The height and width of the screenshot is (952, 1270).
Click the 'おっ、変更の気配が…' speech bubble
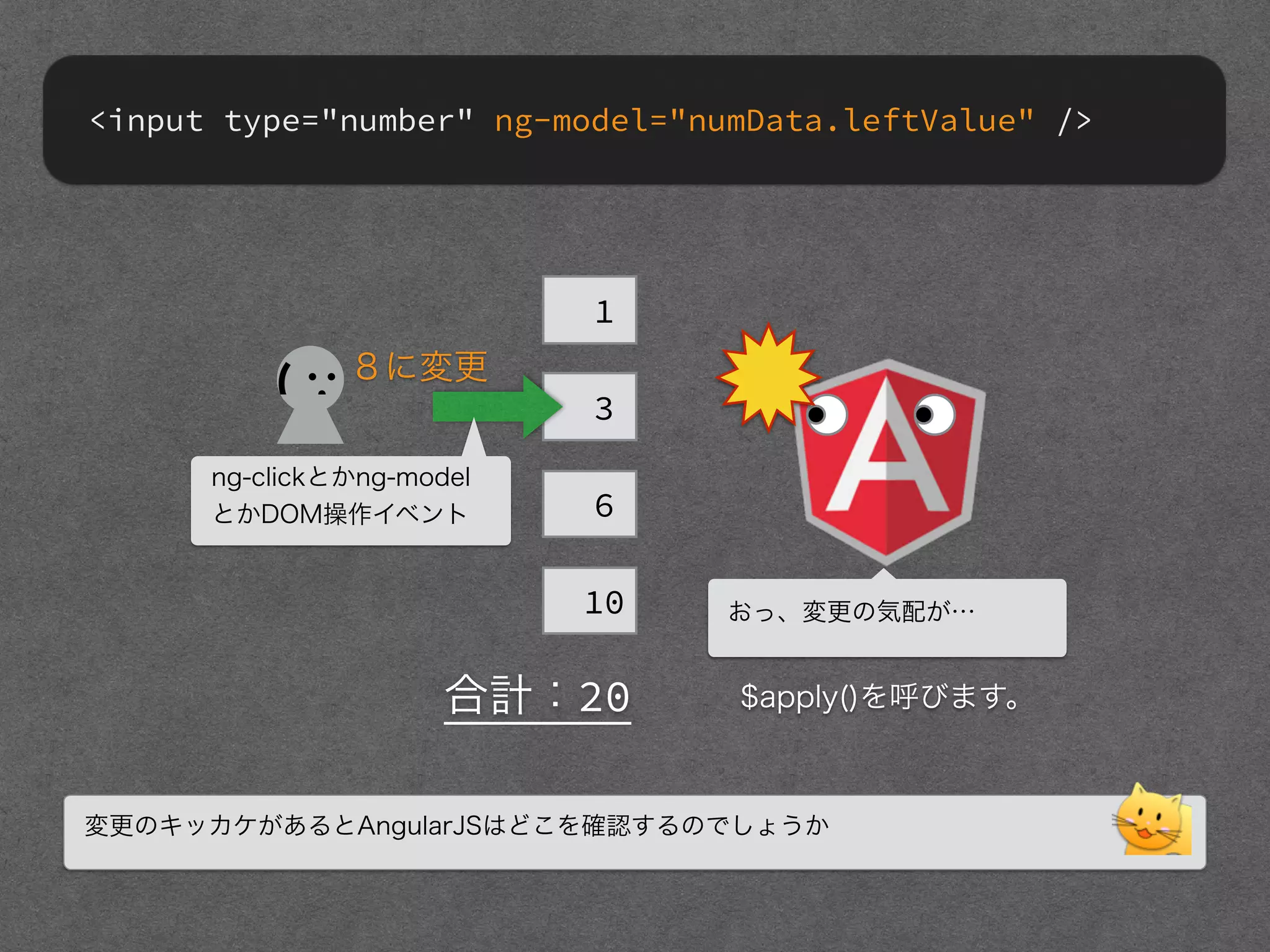click(887, 617)
